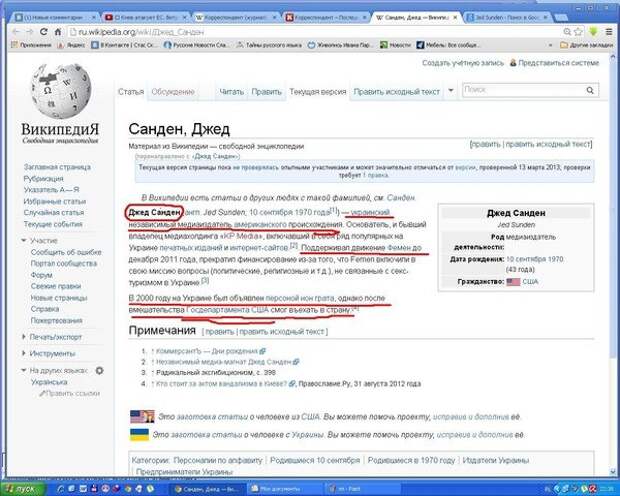Screen dimensions: 620x496
Task: Close the Санден, Джед Wikipedia tab
Action: point(455,18)
